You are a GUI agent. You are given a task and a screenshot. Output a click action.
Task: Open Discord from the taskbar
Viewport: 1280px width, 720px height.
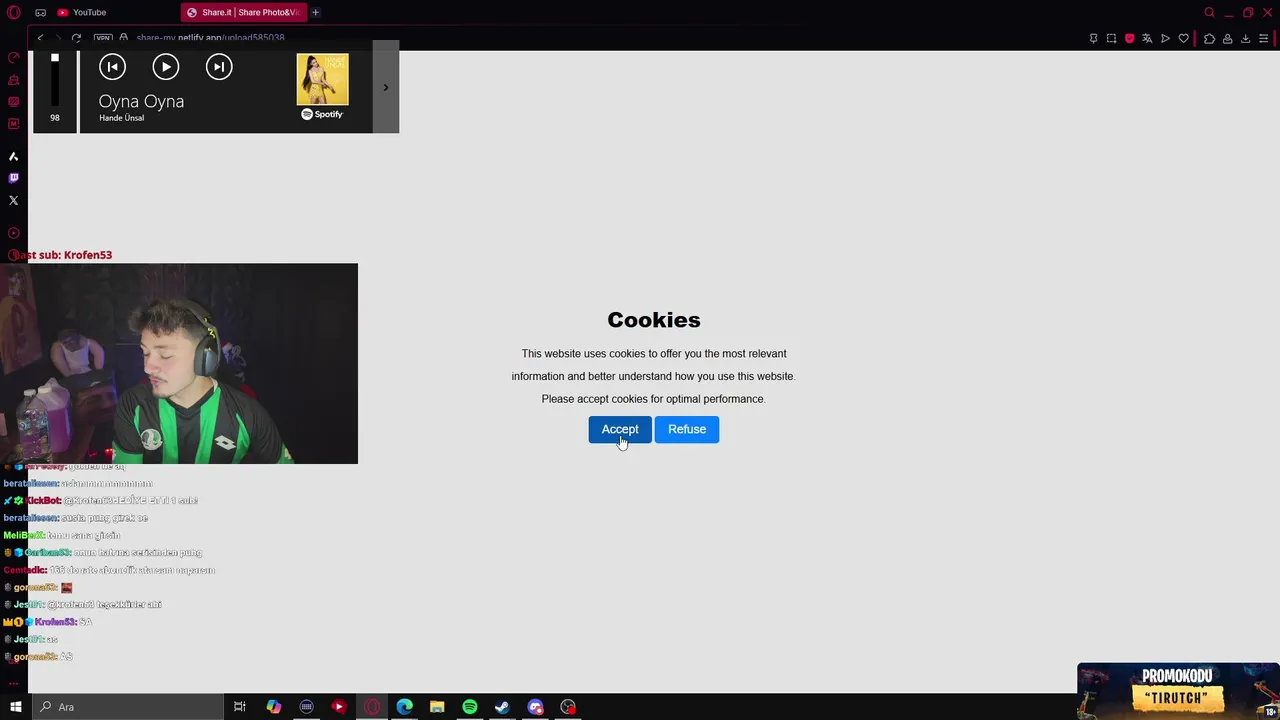[x=535, y=707]
